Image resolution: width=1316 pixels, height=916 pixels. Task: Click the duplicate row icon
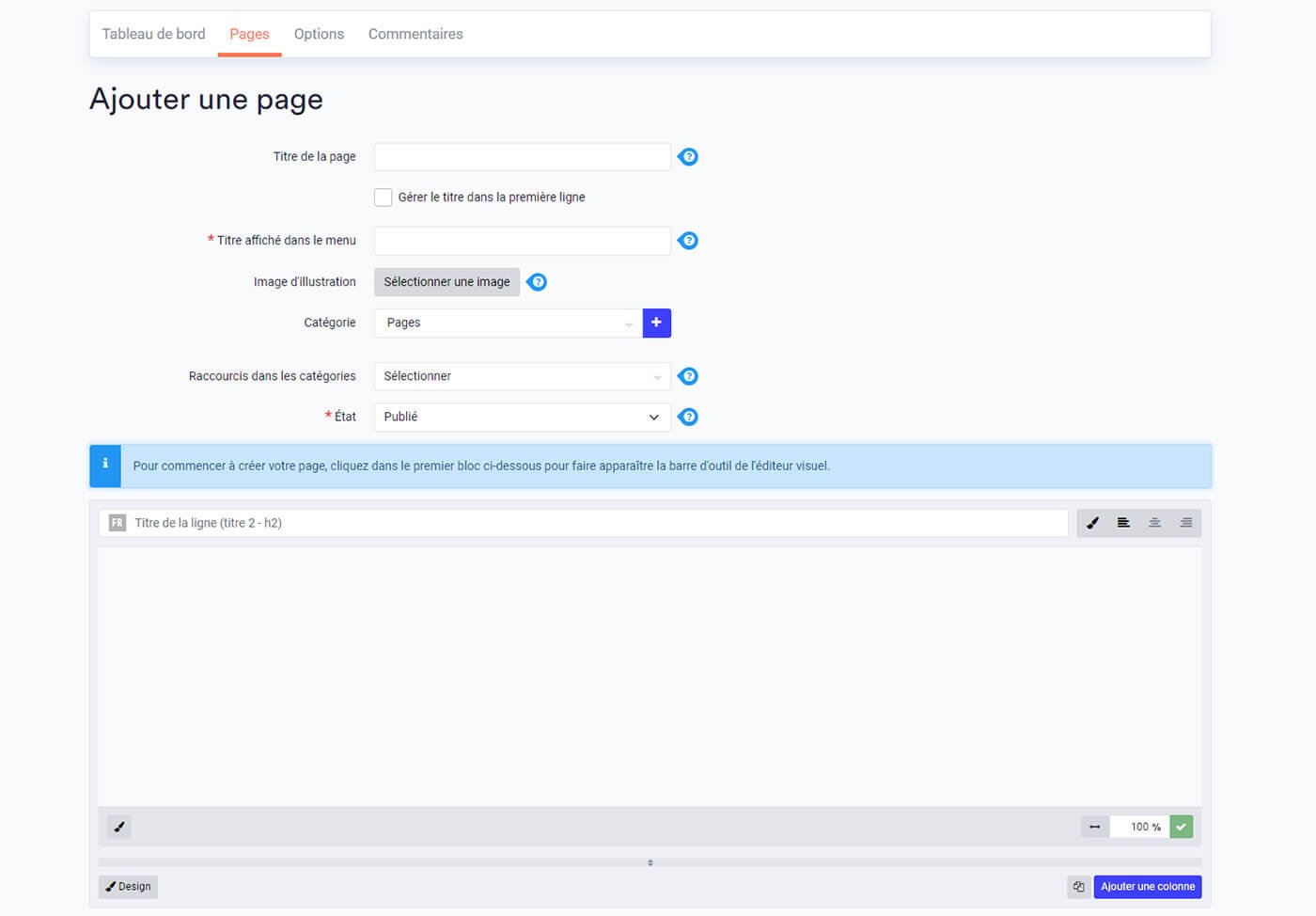click(1078, 887)
